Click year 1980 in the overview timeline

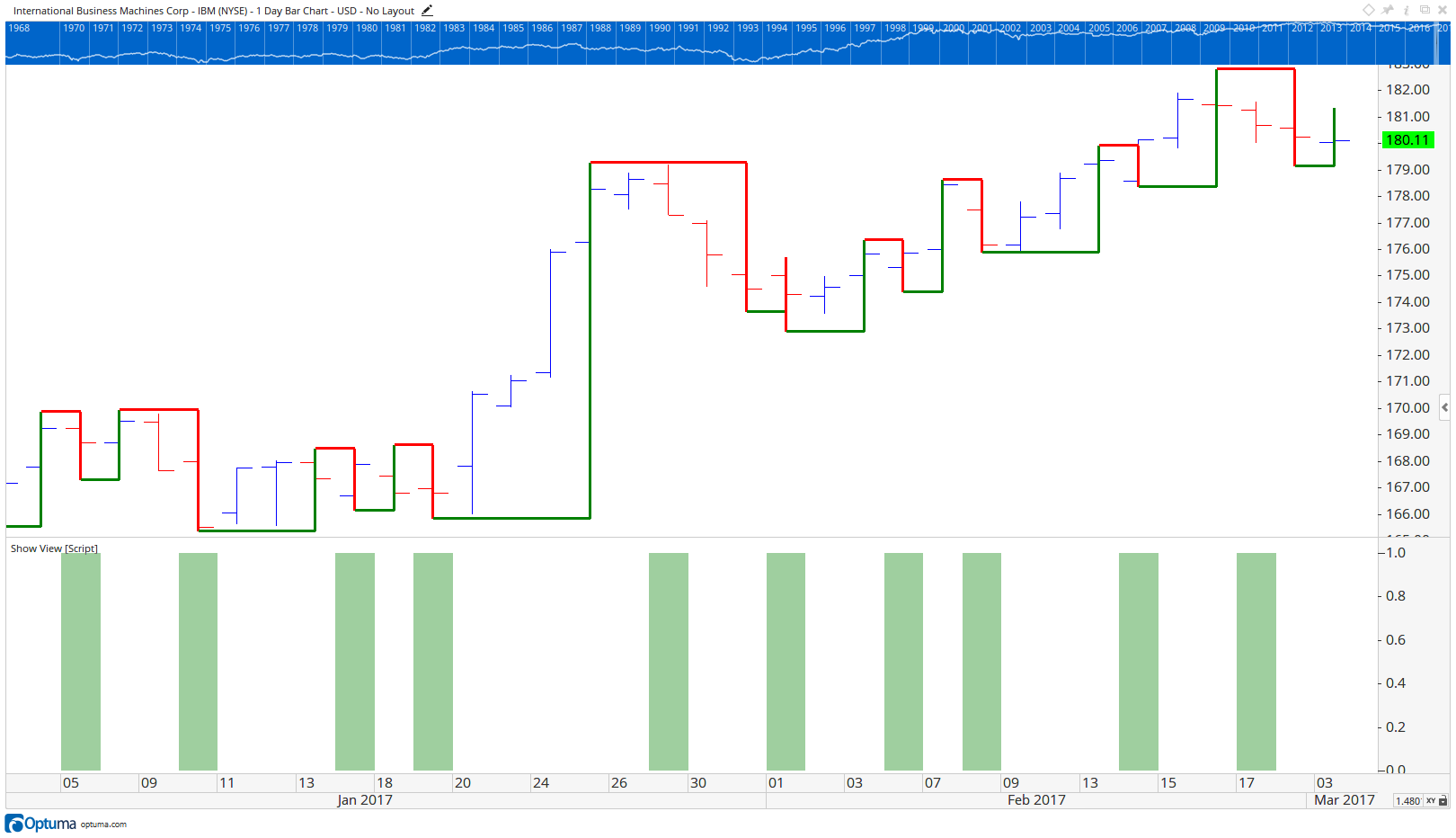click(x=367, y=28)
